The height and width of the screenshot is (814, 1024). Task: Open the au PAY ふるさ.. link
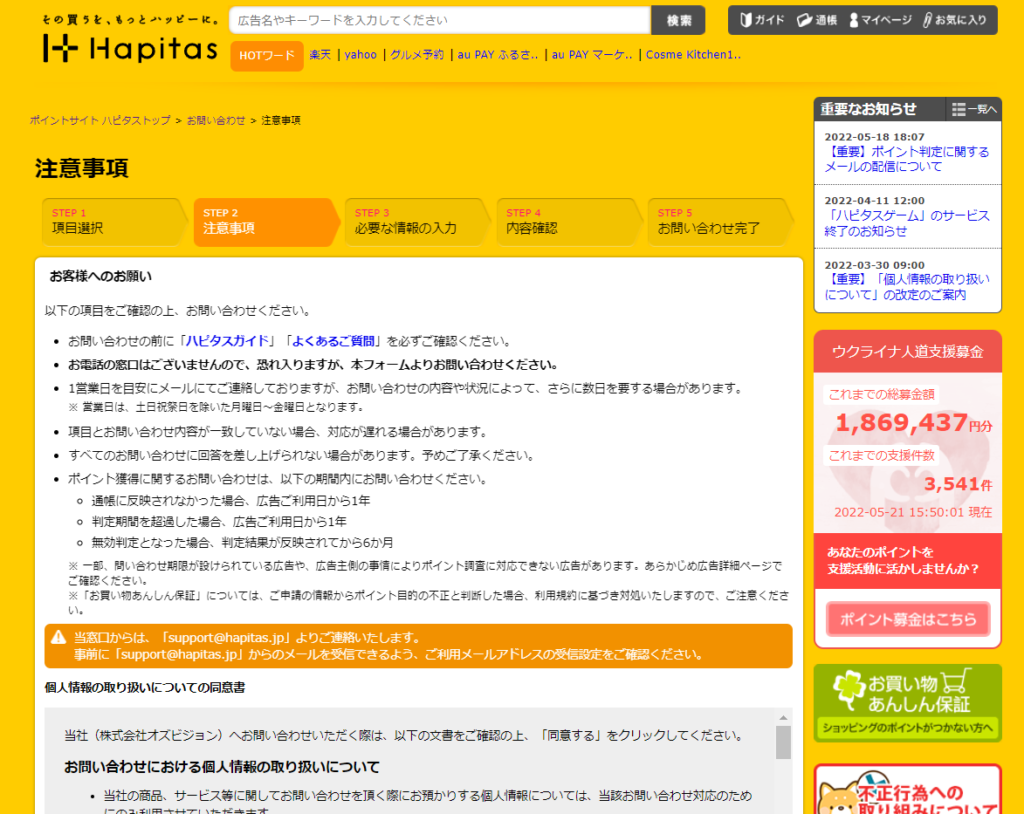tap(498, 55)
